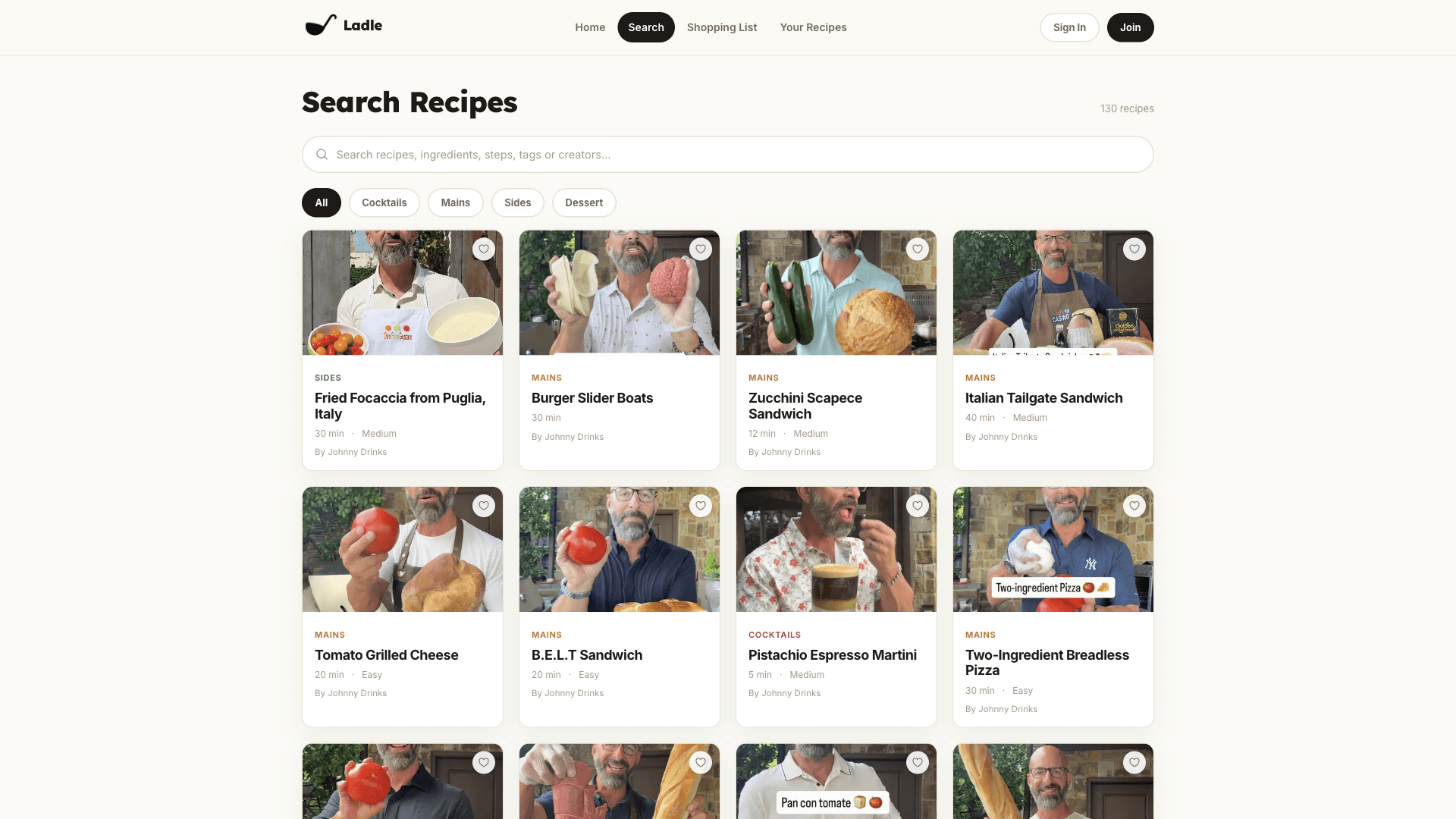The image size is (1456, 819).
Task: Open Tomato Grilled Cheese photo
Action: click(x=403, y=550)
